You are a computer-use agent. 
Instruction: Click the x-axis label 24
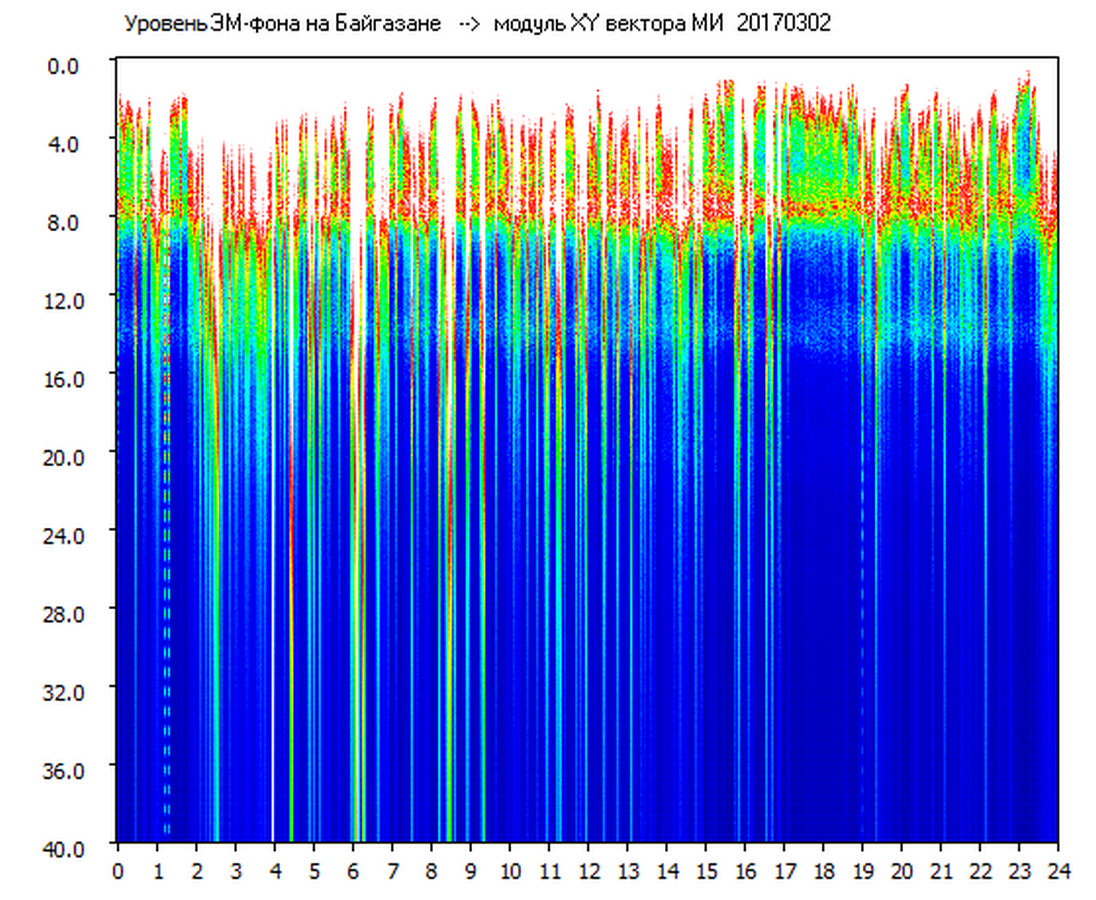pos(1058,871)
